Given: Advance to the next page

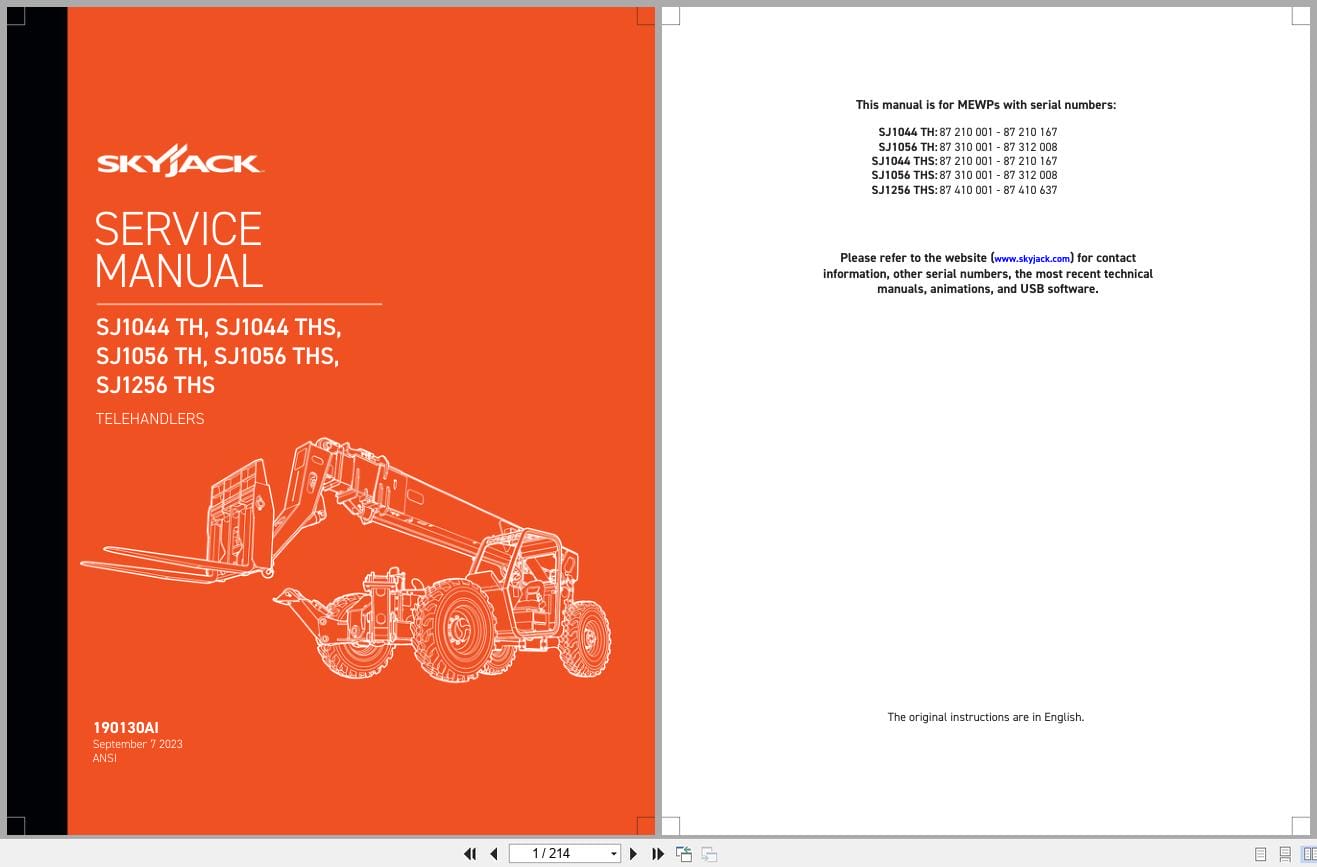Looking at the screenshot, I should (x=633, y=853).
